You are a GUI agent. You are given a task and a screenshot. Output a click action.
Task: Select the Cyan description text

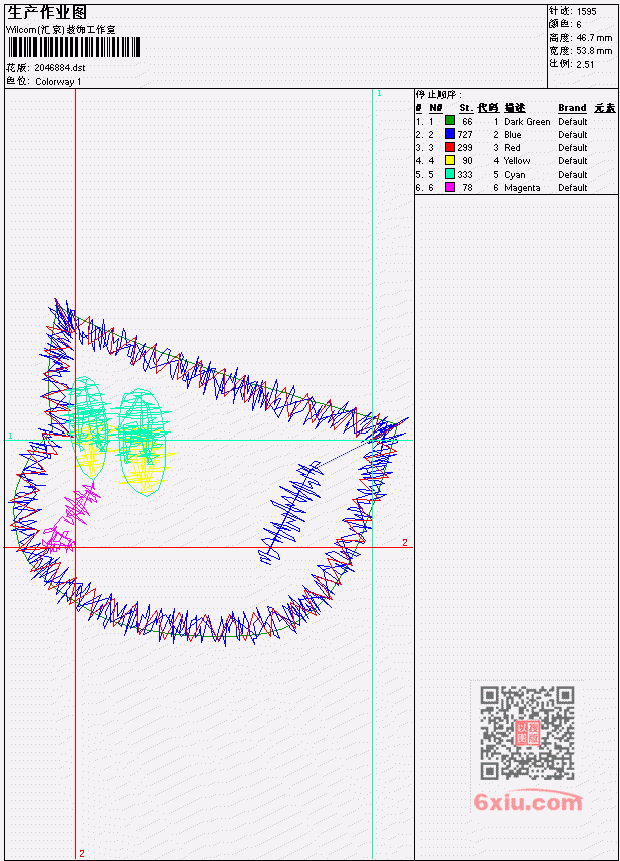pyautogui.click(x=515, y=175)
